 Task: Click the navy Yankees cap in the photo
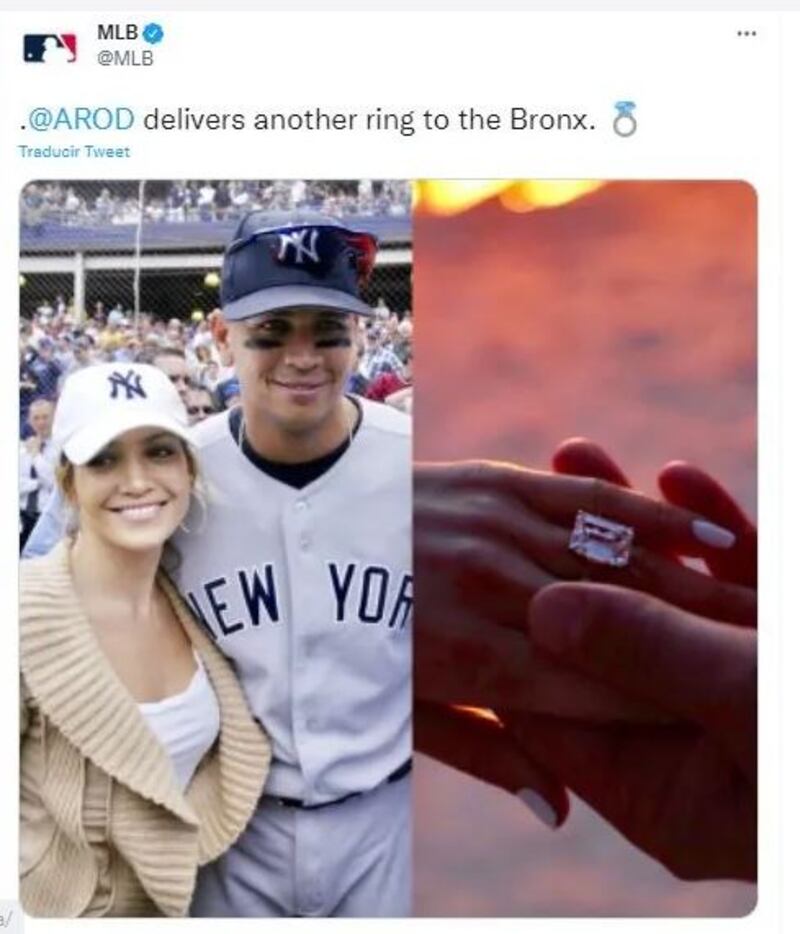tap(298, 264)
